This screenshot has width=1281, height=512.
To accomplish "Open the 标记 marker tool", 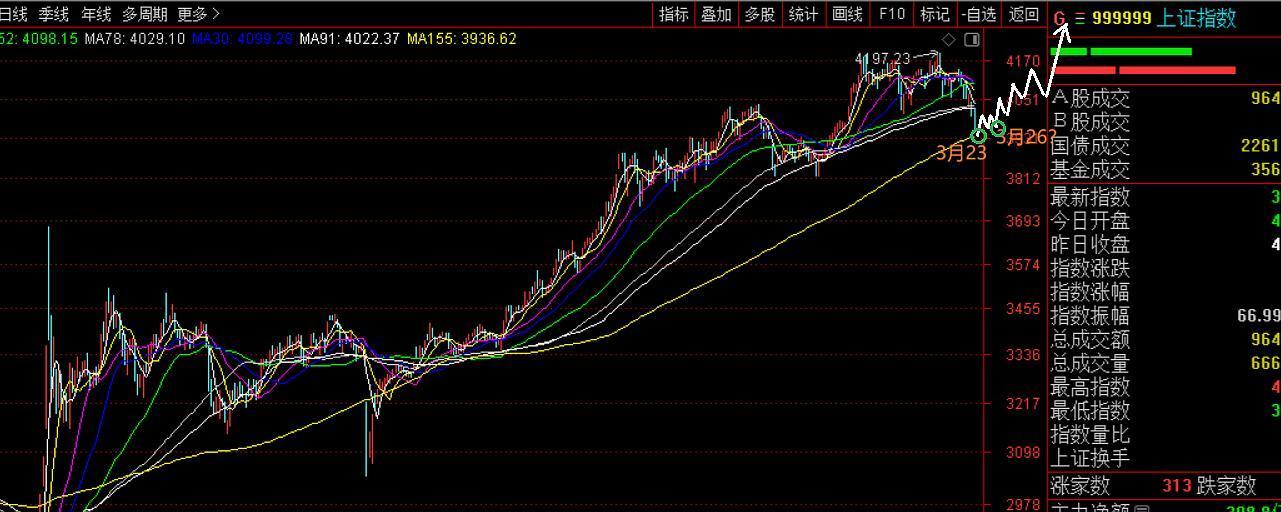I will pyautogui.click(x=934, y=14).
